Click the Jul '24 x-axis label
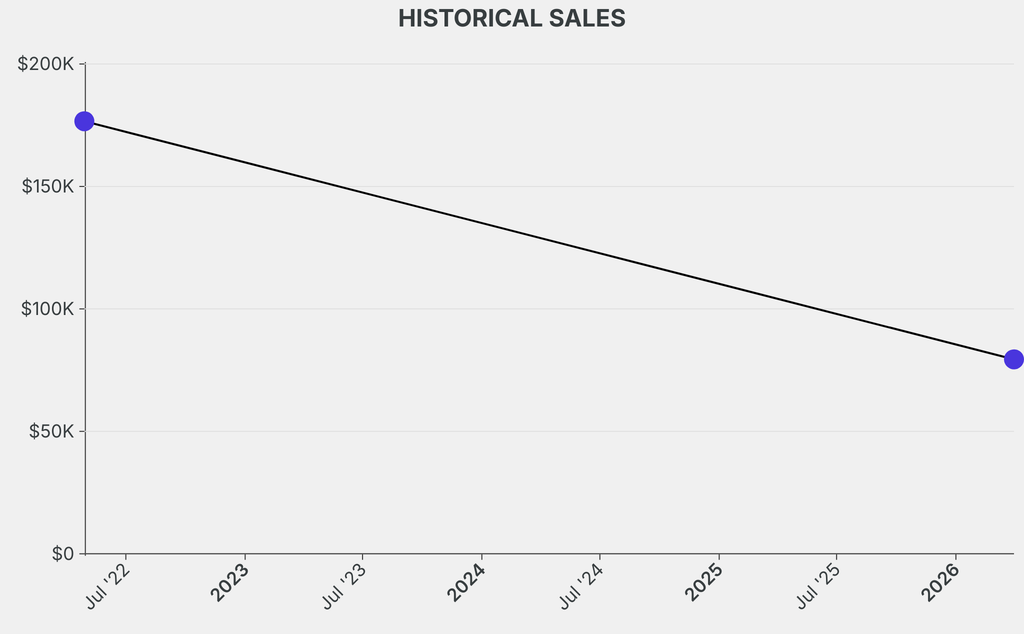This screenshot has width=1024, height=634. 583,585
